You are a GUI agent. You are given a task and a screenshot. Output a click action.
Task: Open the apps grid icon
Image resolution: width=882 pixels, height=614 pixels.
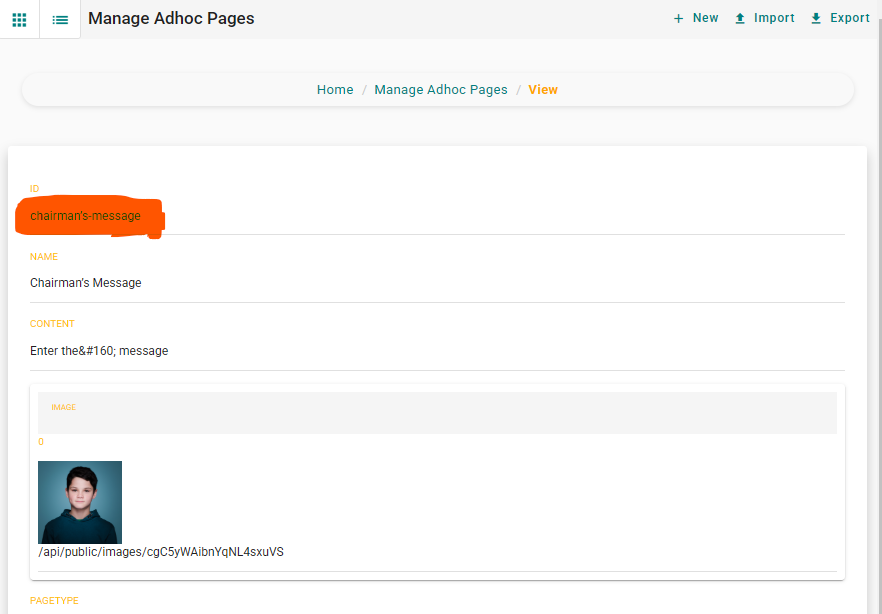click(19, 20)
